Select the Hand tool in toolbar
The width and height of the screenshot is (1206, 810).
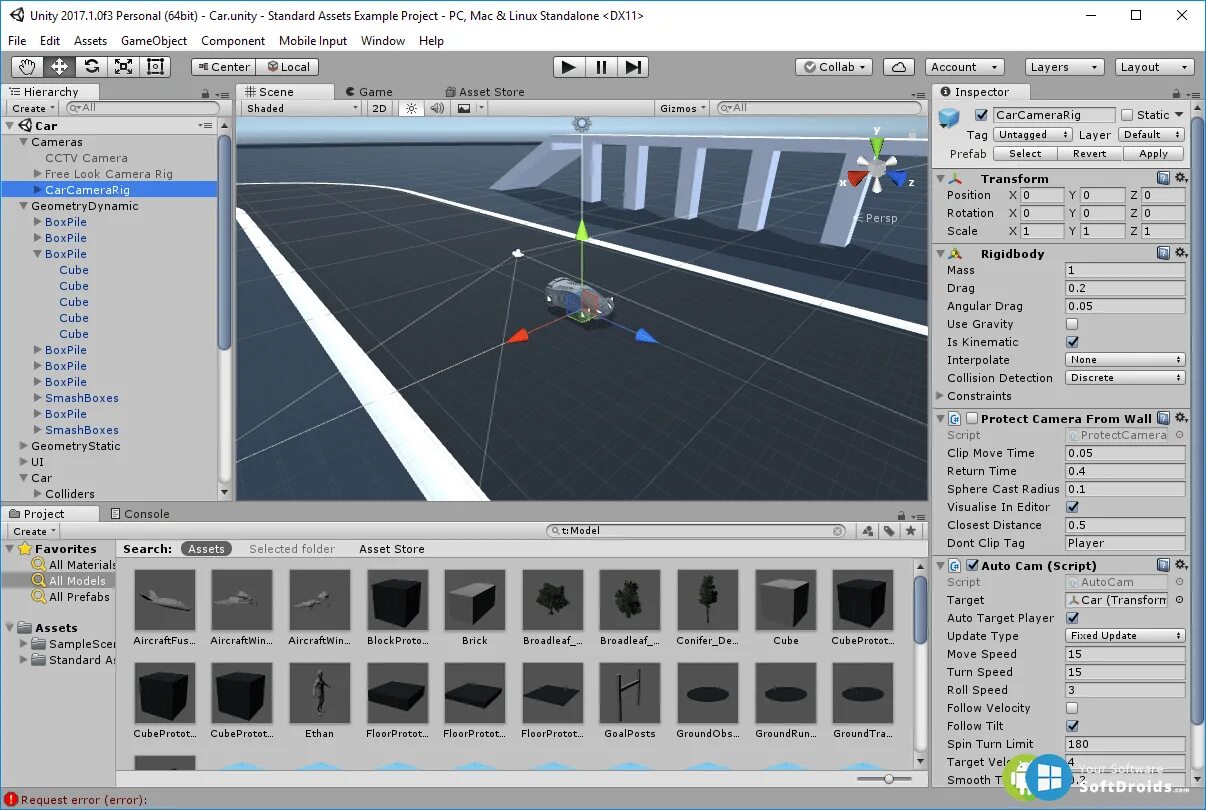click(27, 67)
